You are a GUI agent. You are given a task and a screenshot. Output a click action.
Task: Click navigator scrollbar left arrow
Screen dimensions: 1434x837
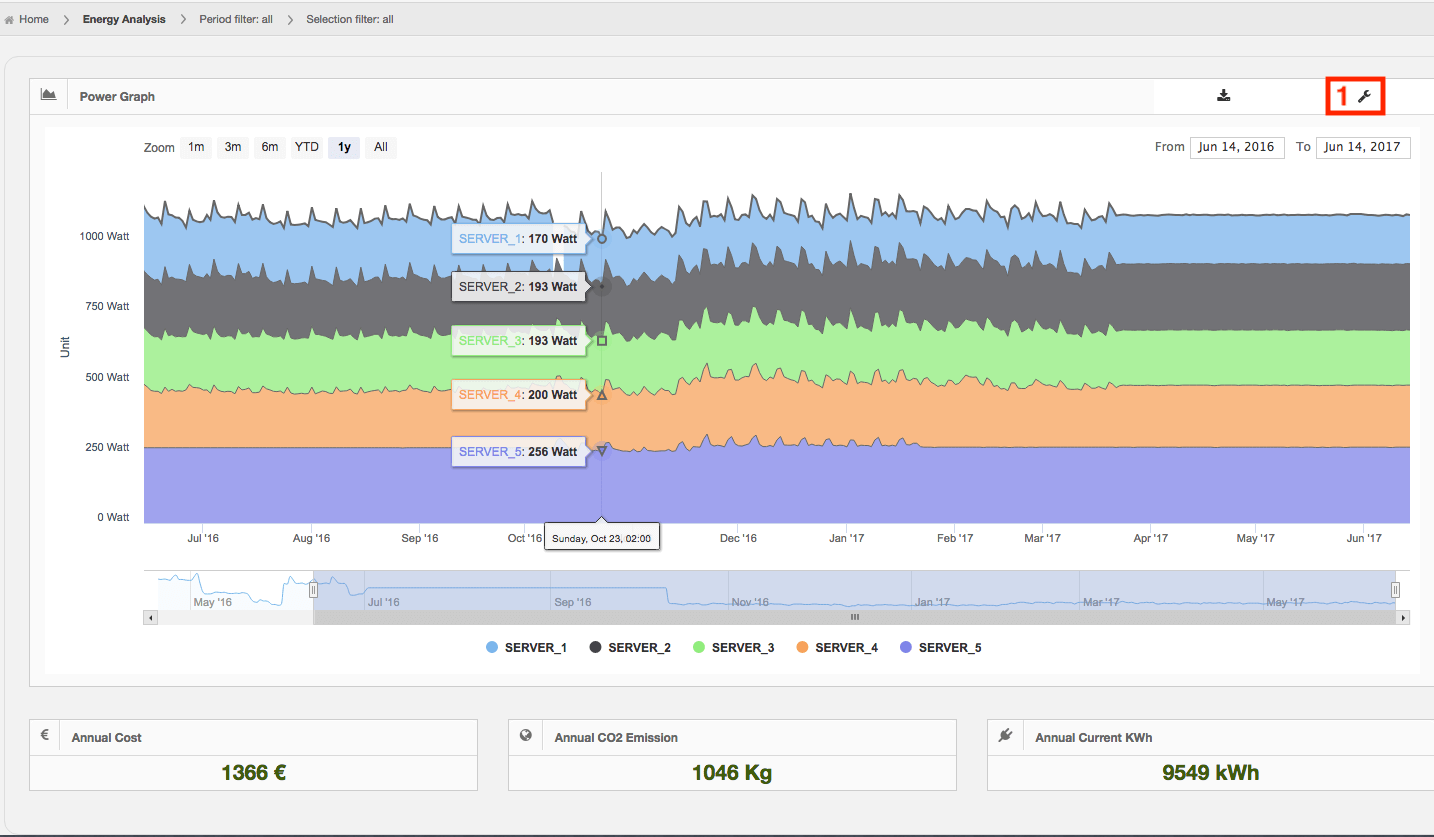151,618
